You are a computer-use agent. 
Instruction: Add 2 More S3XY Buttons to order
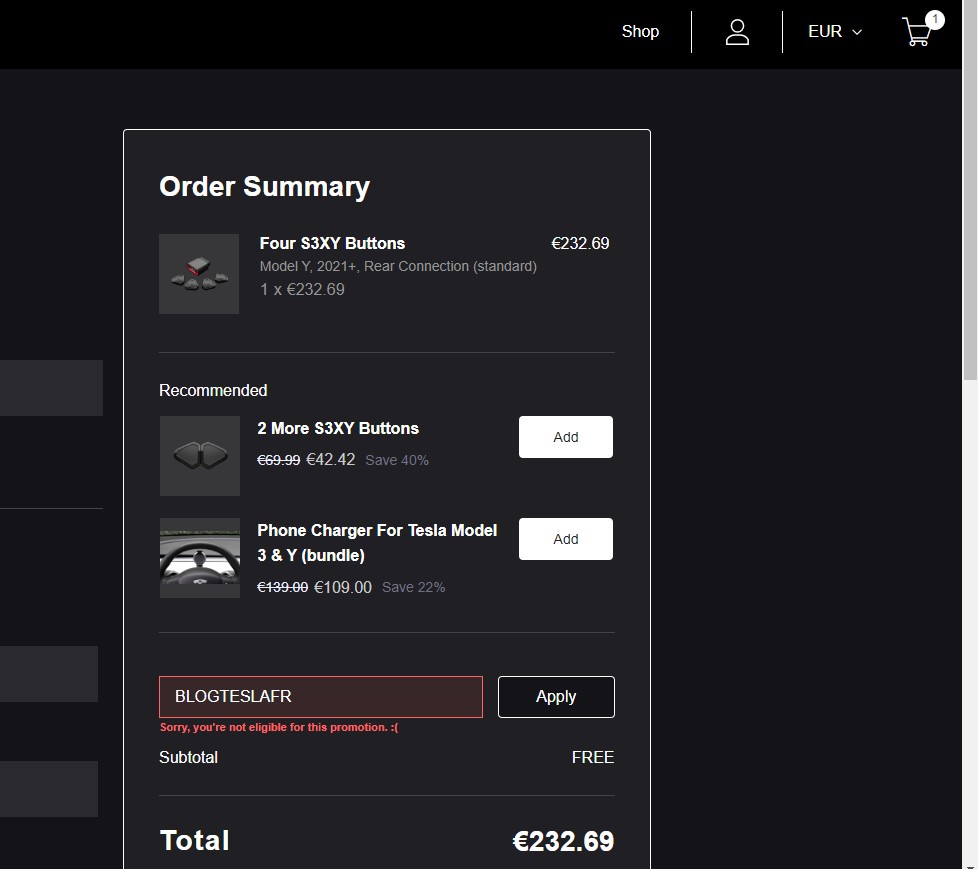click(565, 437)
